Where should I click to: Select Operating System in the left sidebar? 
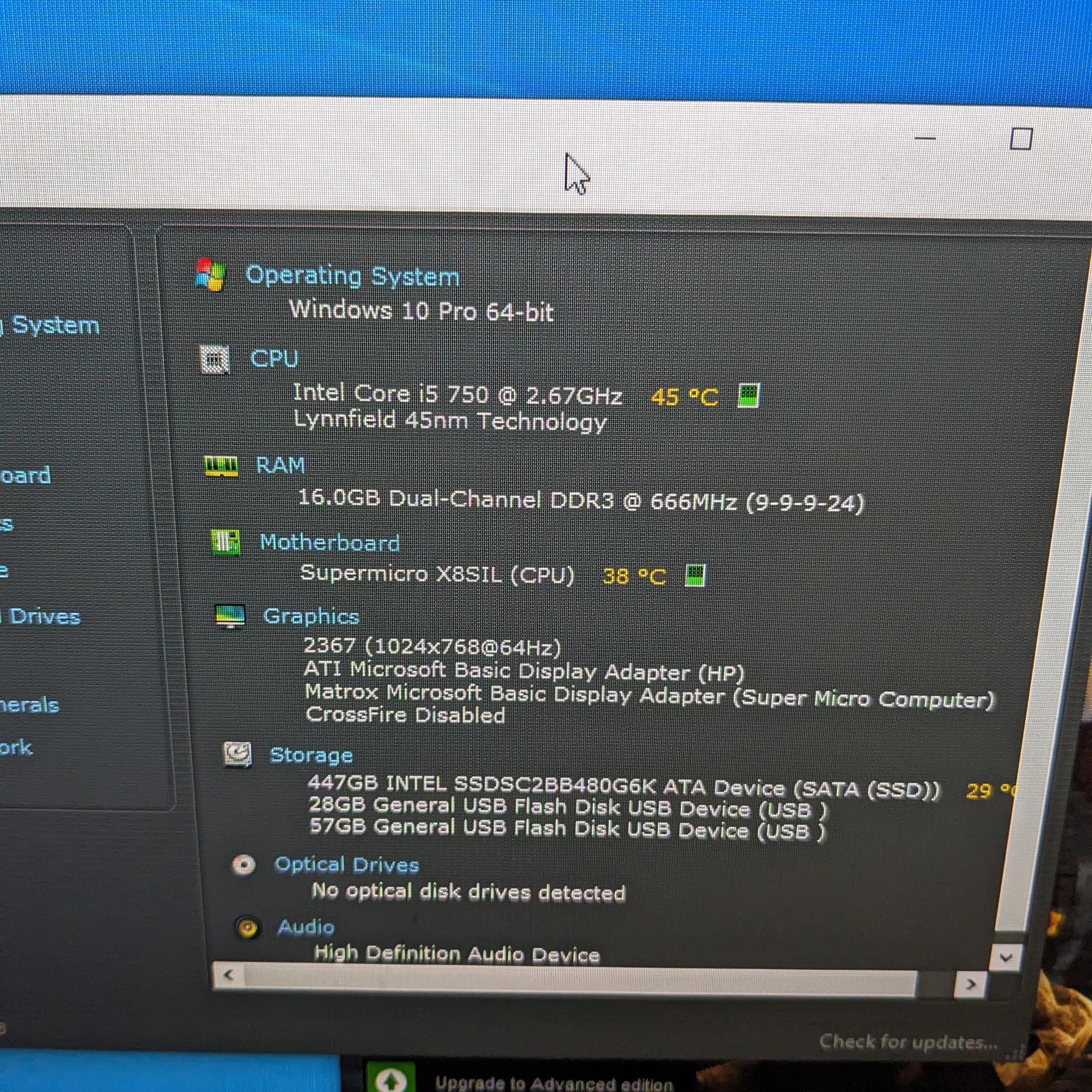(50, 326)
